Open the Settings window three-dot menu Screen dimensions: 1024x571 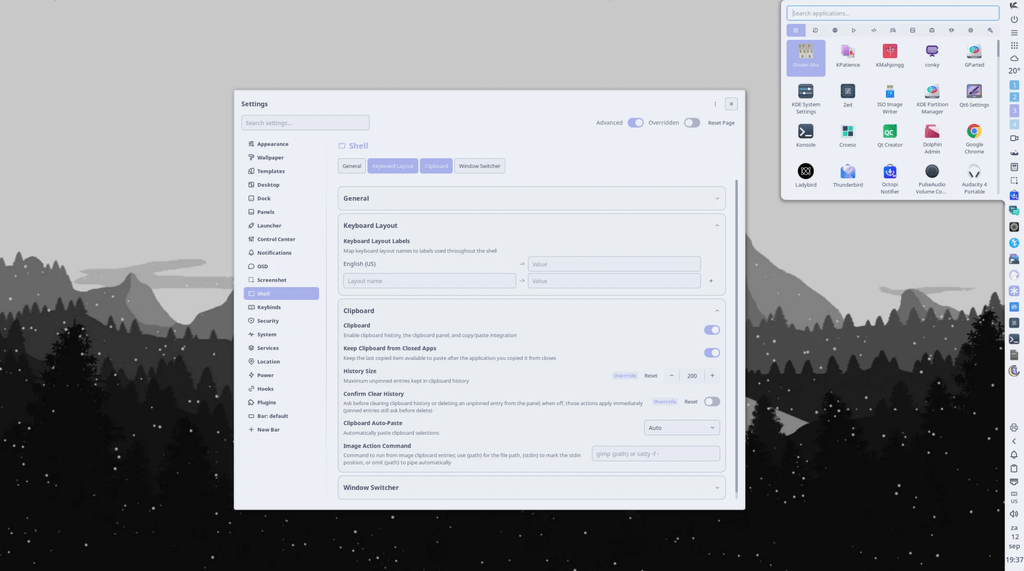[x=715, y=104]
